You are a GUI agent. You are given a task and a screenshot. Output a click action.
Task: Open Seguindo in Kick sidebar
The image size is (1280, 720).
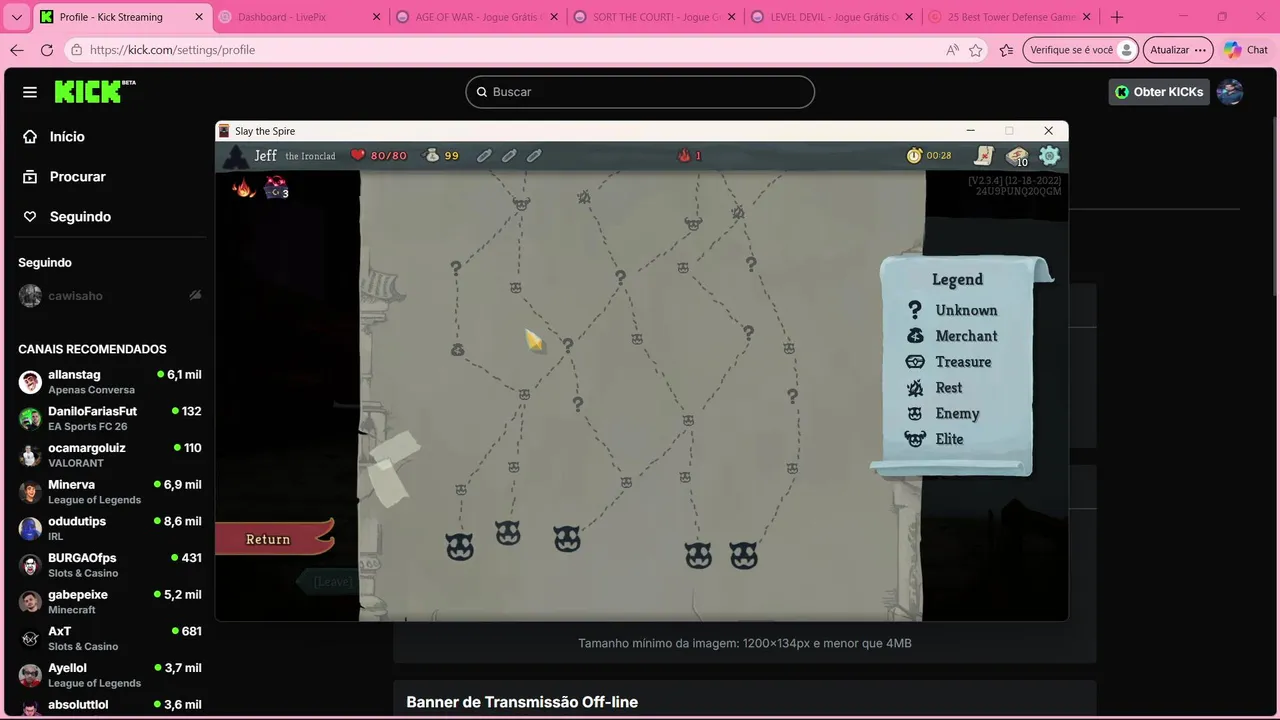(x=67, y=216)
